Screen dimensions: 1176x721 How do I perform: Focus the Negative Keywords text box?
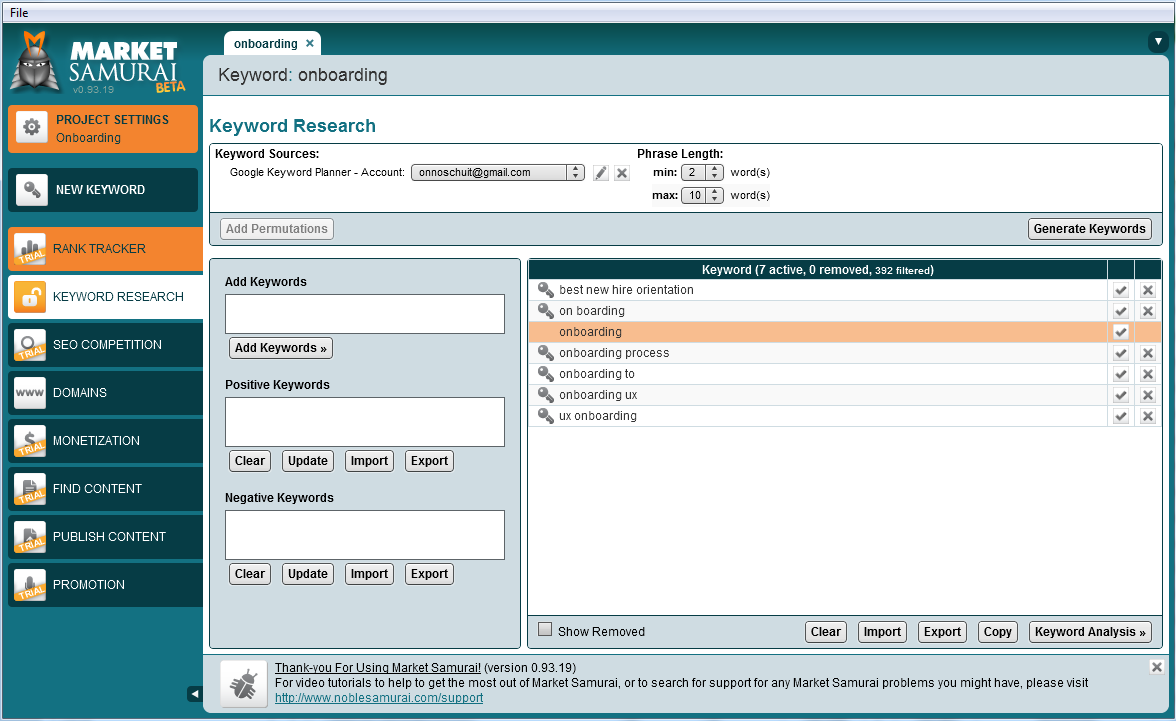click(x=364, y=535)
